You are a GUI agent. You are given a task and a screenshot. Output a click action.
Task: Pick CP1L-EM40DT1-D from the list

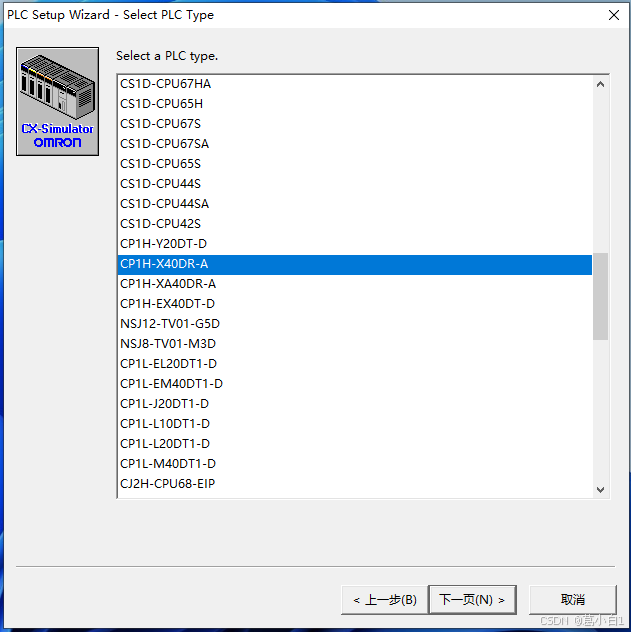(x=355, y=384)
